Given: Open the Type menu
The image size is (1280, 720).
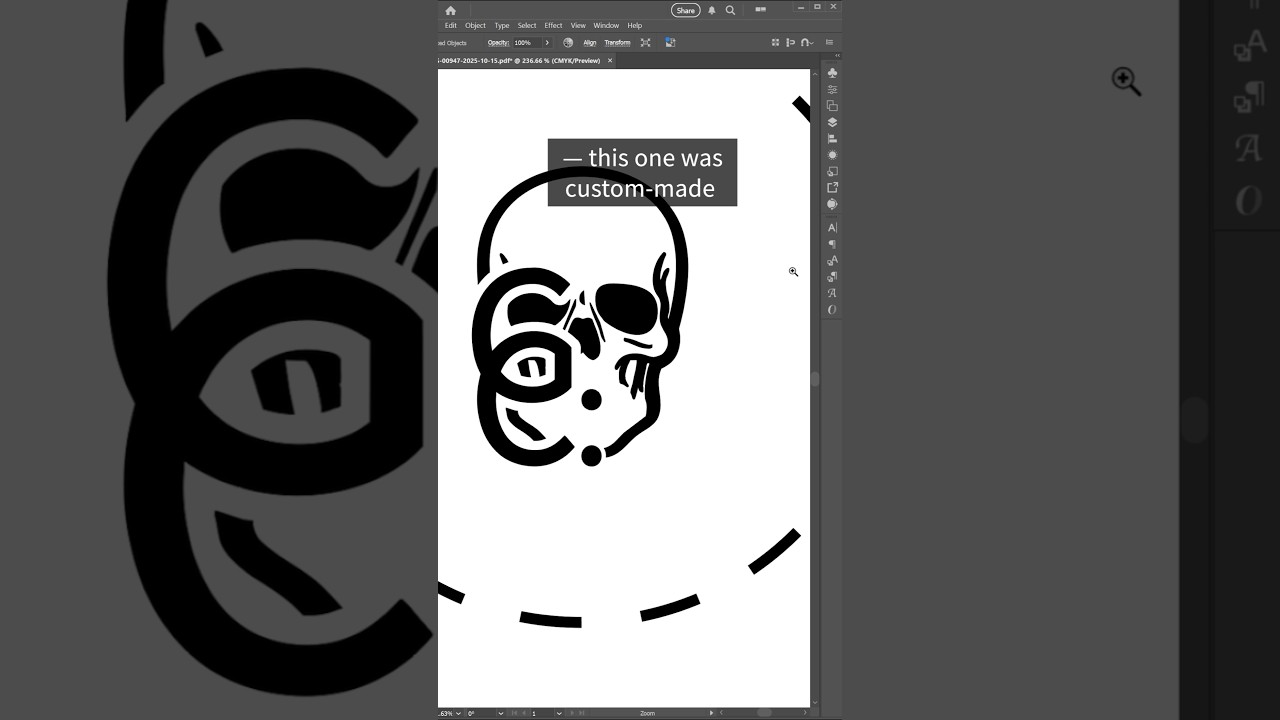Looking at the screenshot, I should (502, 26).
